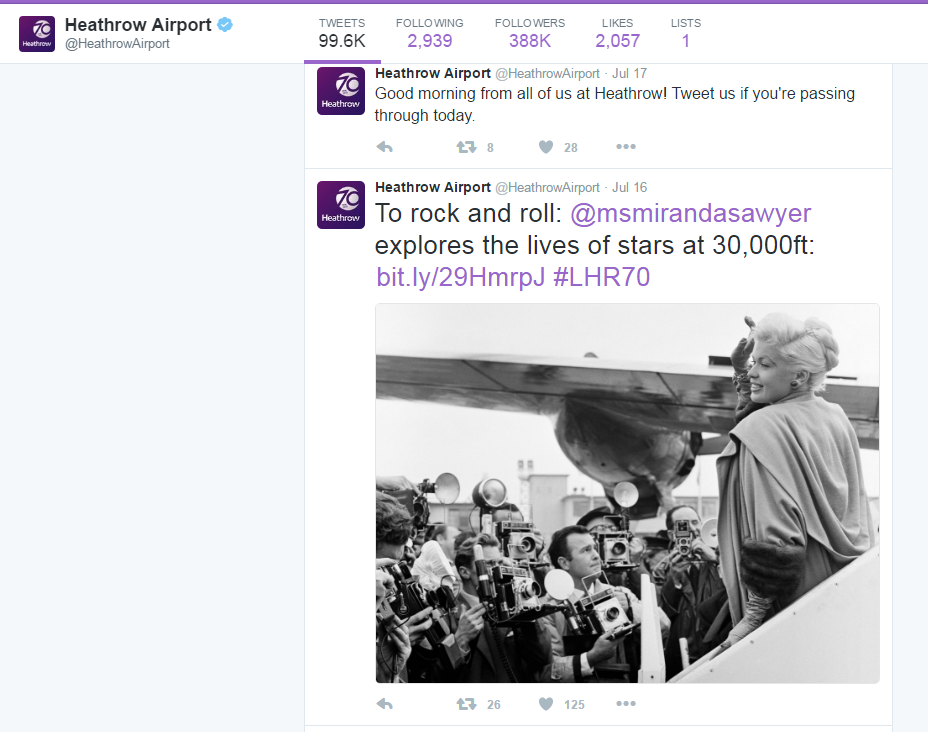Click the Heathrow logo in the header bar

[x=37, y=34]
